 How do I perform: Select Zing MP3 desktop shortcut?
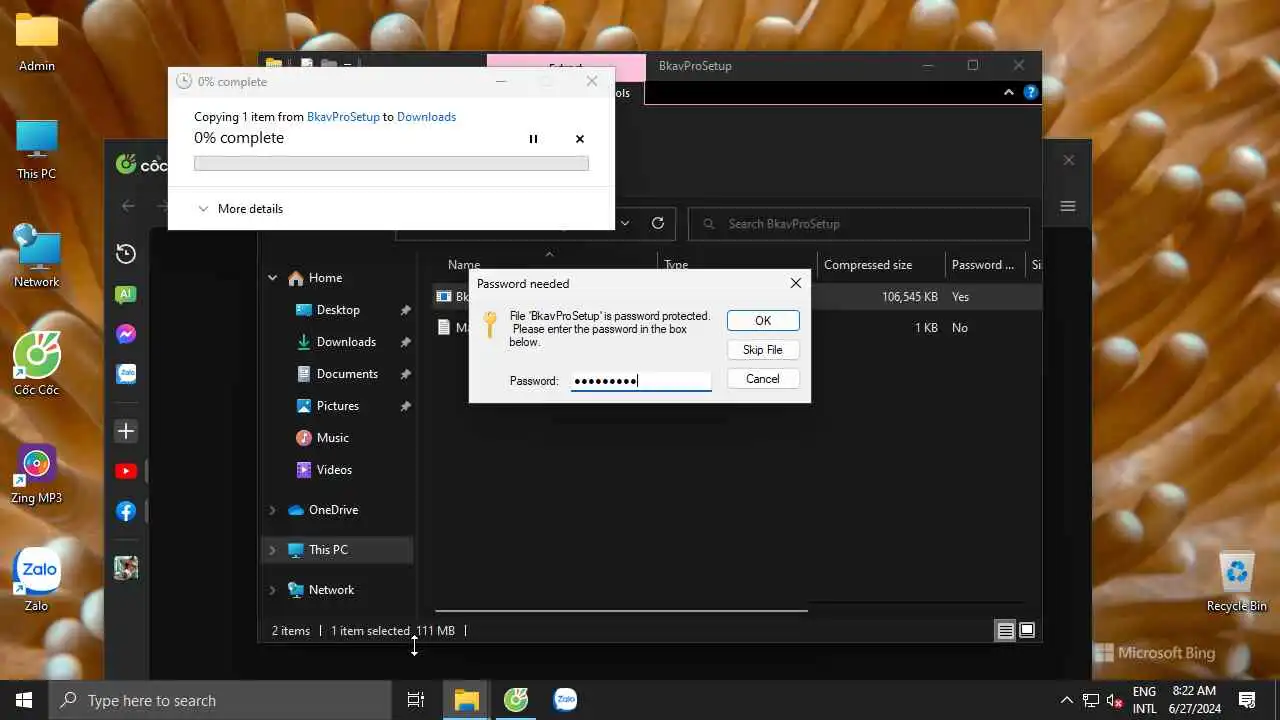coord(36,474)
